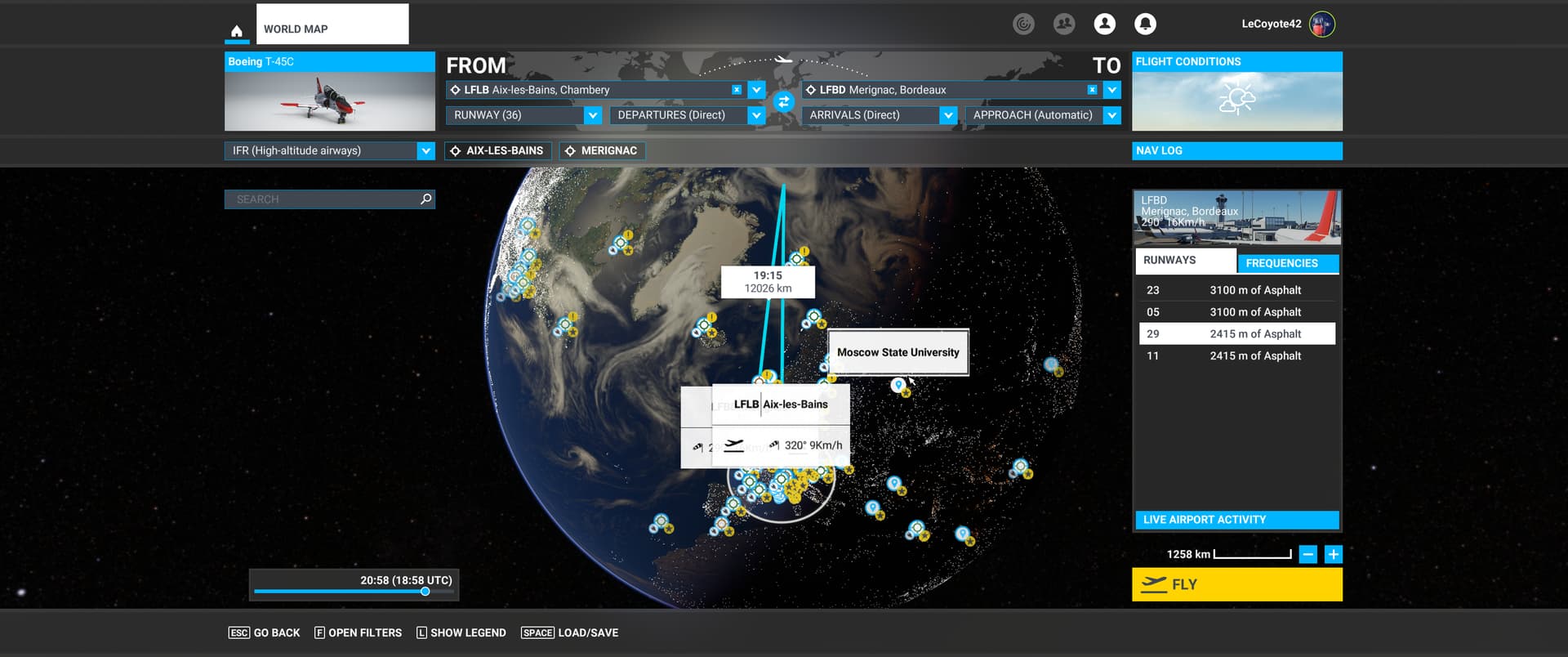Screen dimensions: 1568x657
Task: Clear the LFLB departure airport
Action: tap(737, 90)
